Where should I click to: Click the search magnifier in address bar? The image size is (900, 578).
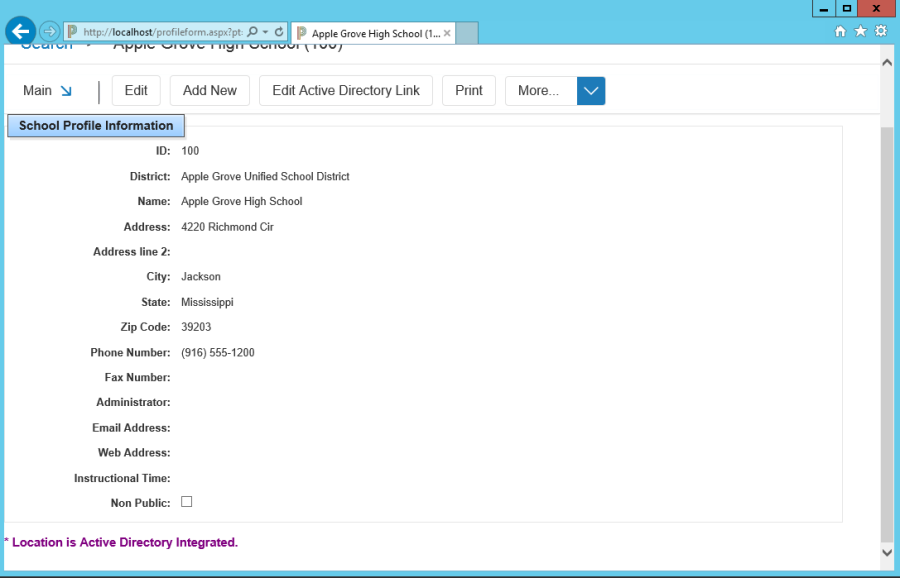pyautogui.click(x=252, y=32)
